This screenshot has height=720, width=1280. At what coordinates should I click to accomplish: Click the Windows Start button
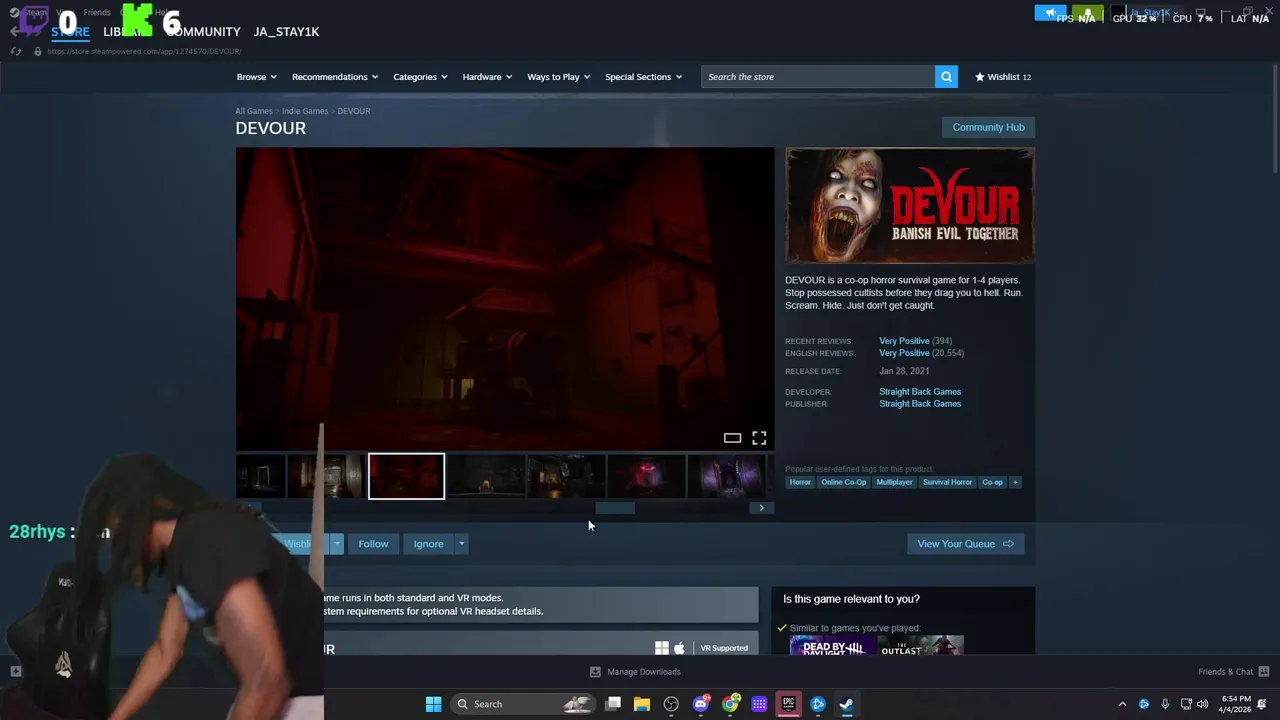(x=433, y=704)
